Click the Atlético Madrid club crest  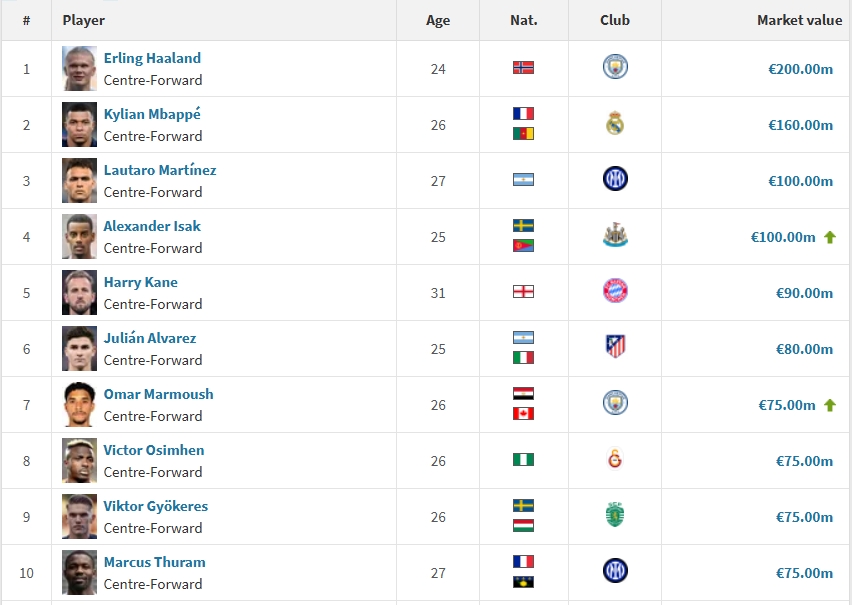[x=615, y=348]
